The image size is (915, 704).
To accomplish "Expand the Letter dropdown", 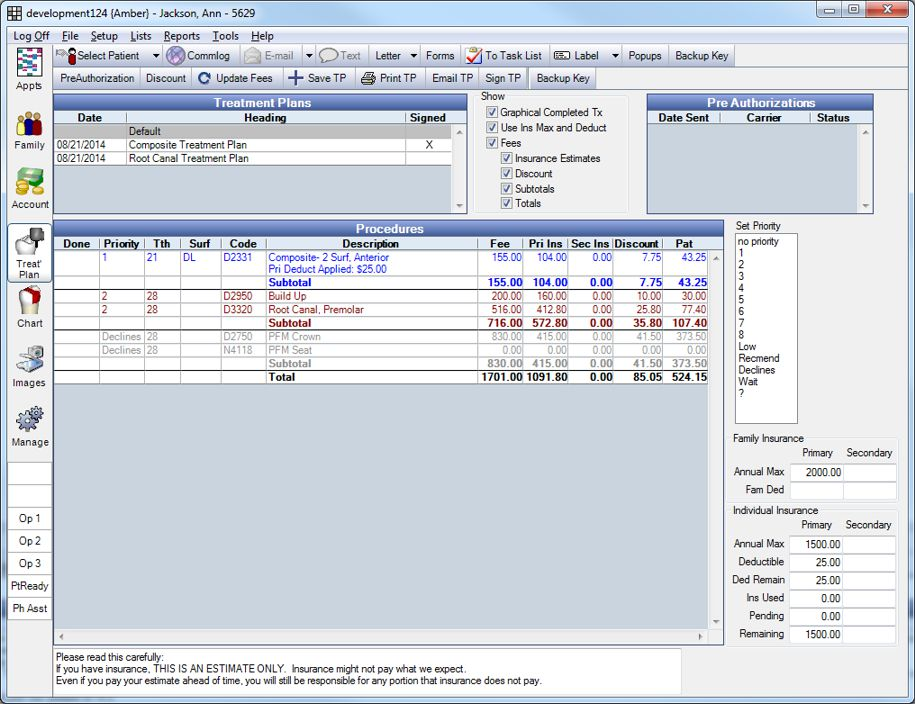I will coord(412,55).
